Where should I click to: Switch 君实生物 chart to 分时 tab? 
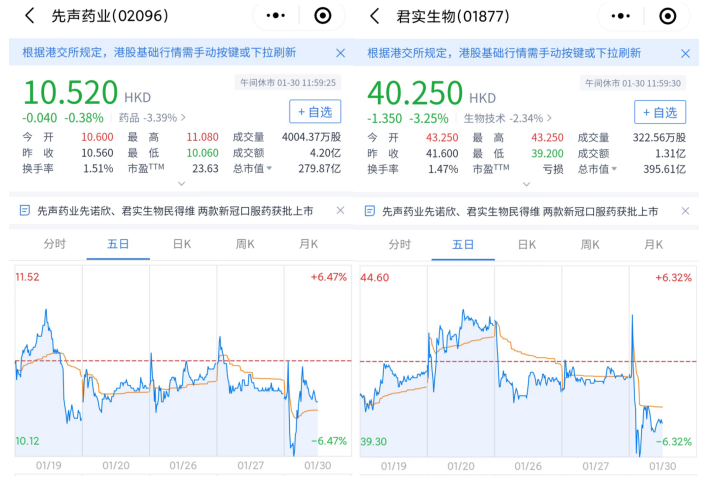point(400,244)
